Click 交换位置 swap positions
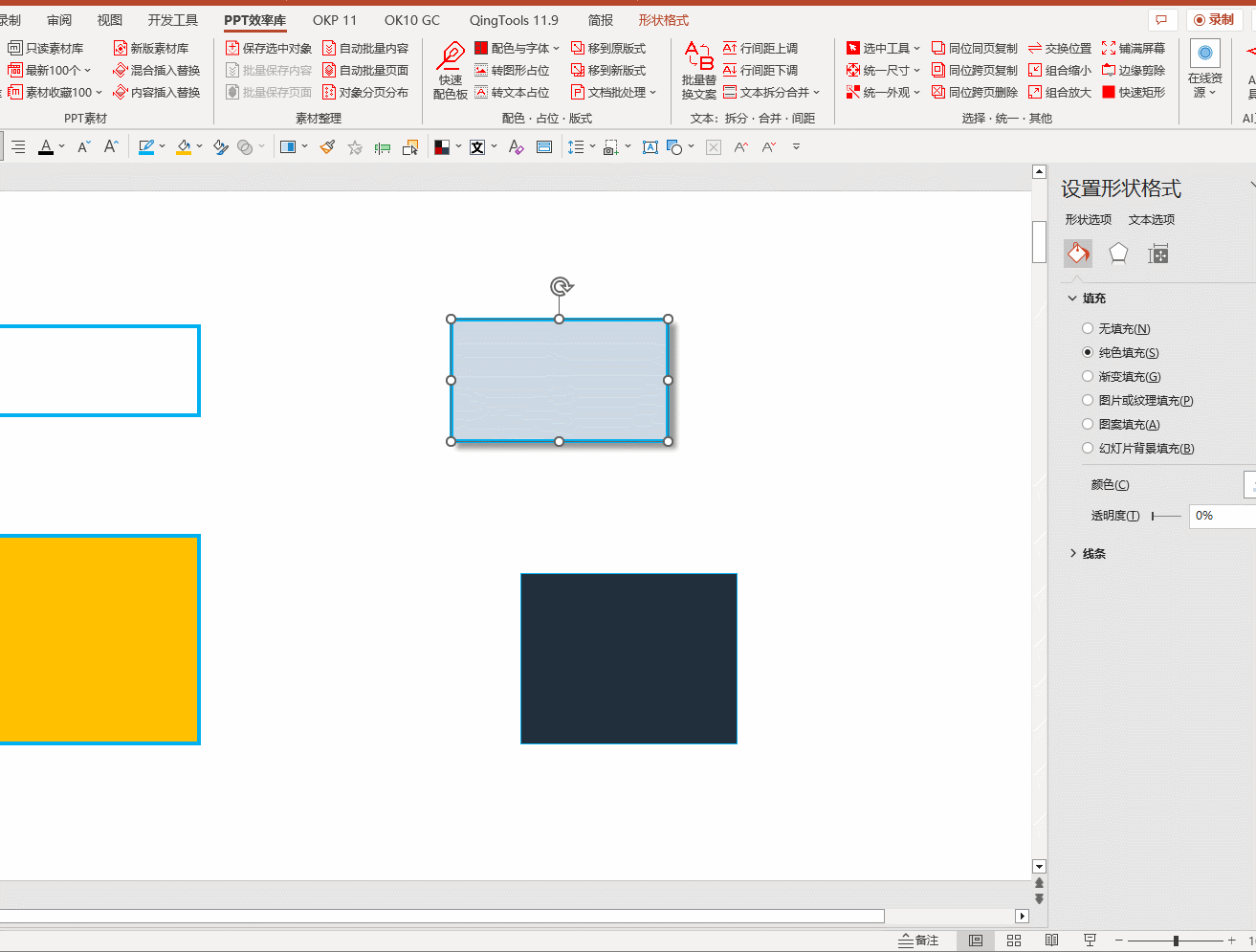The image size is (1256, 952). [1060, 48]
